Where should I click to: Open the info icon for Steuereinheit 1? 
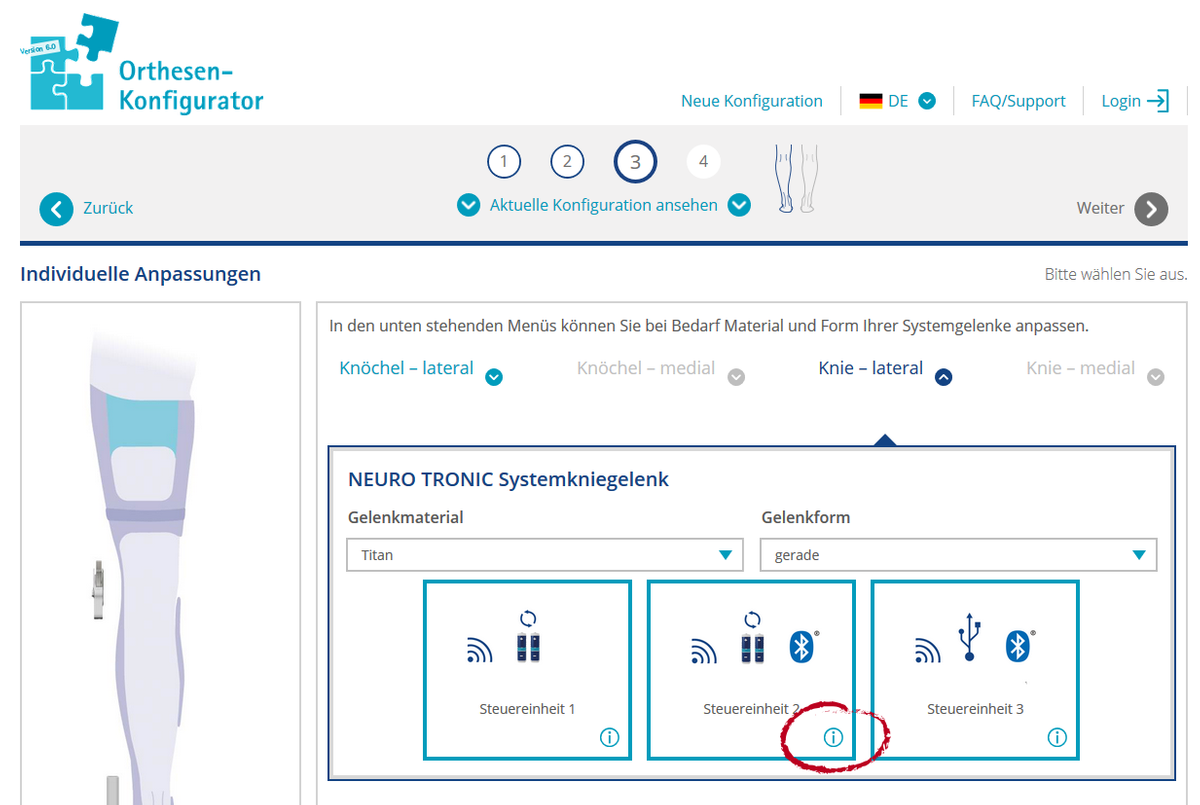coord(609,738)
